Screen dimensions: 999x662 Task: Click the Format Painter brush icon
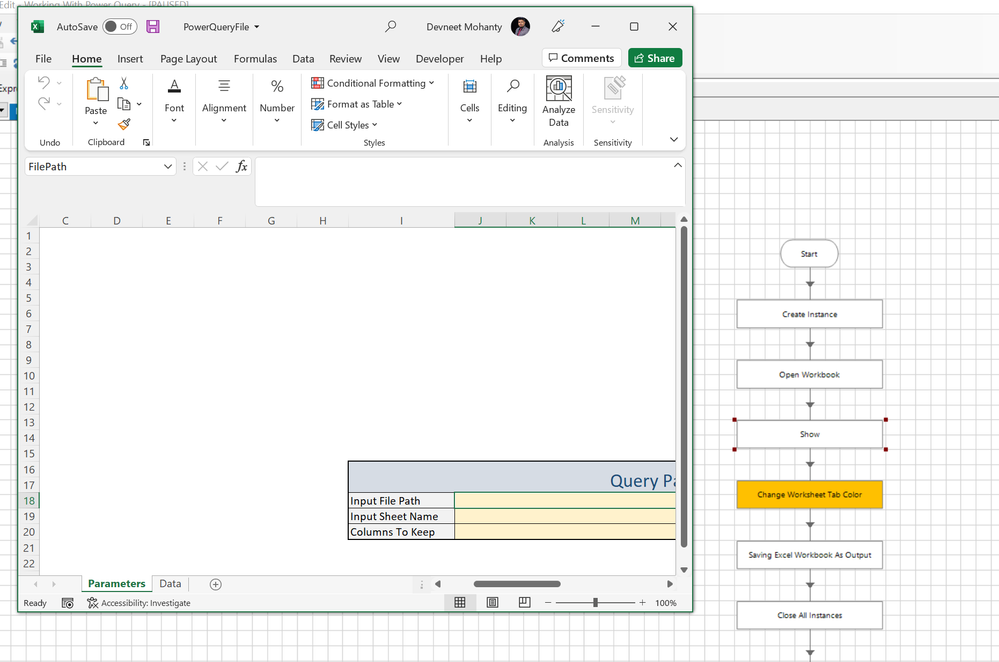124,124
